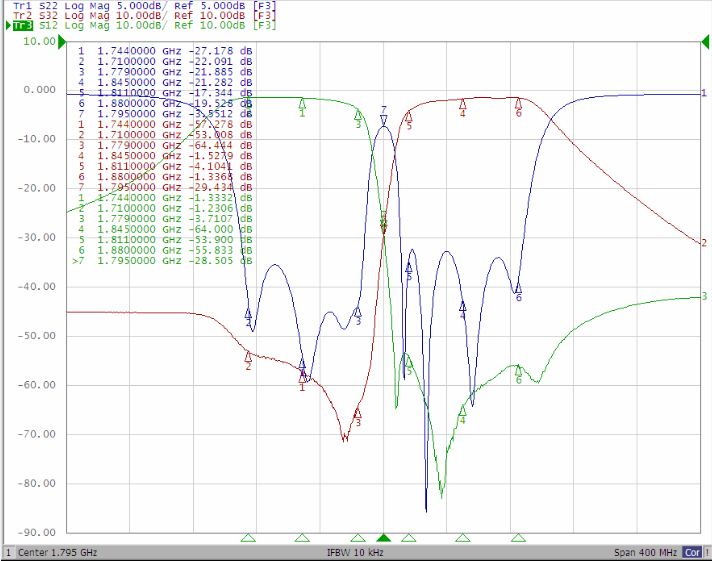Click green marker 6 near -56 dB
The width and height of the screenshot is (712, 561).
coord(518,369)
